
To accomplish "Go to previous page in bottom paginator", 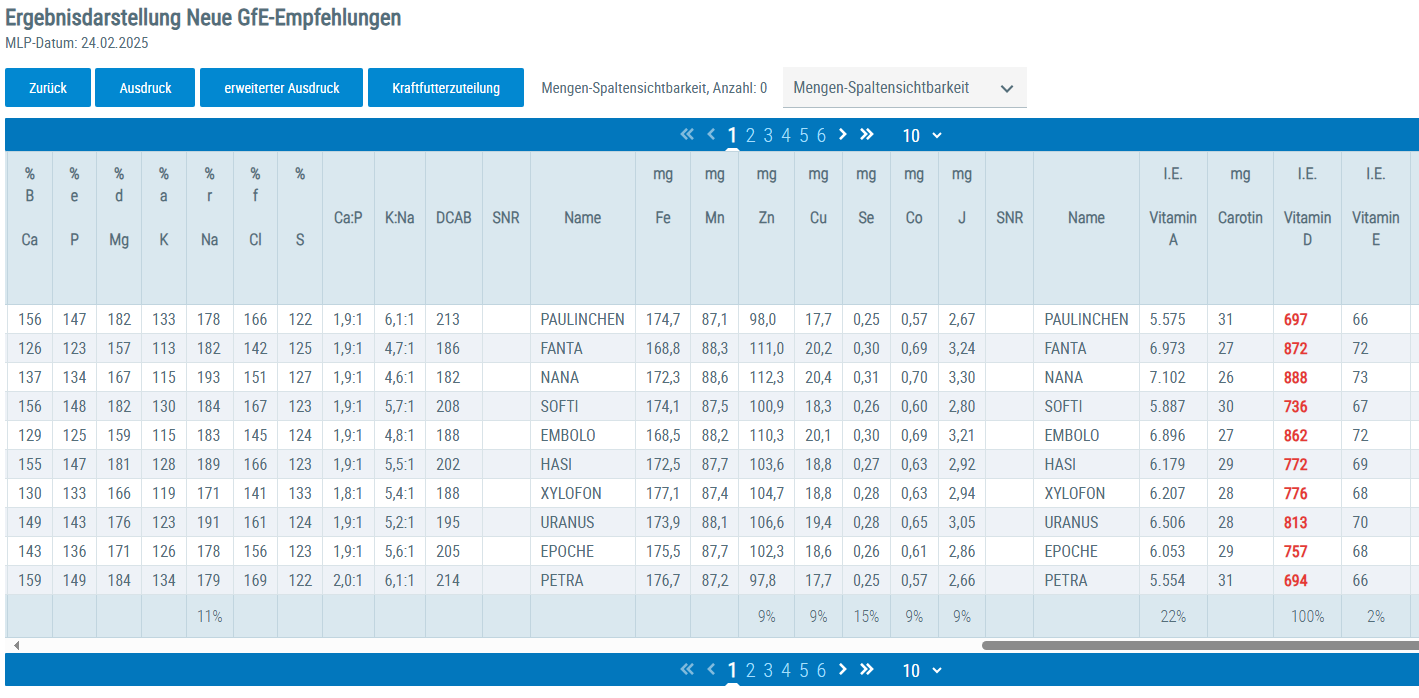I will coord(711,670).
